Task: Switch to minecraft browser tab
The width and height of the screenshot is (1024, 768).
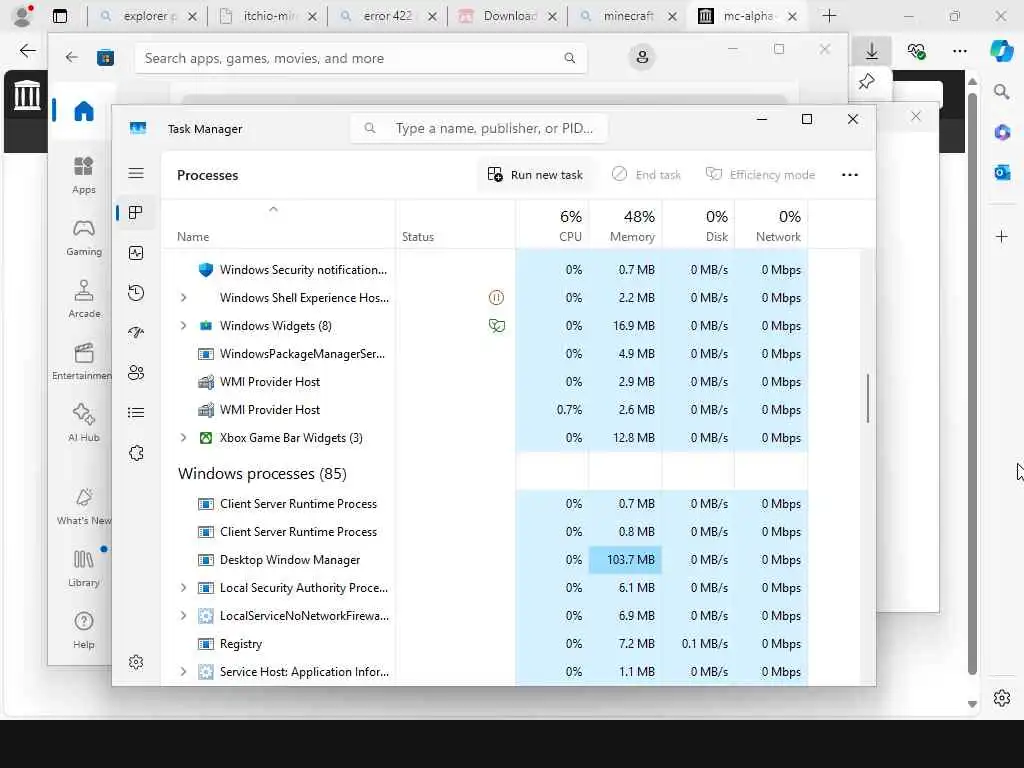Action: pos(628,16)
